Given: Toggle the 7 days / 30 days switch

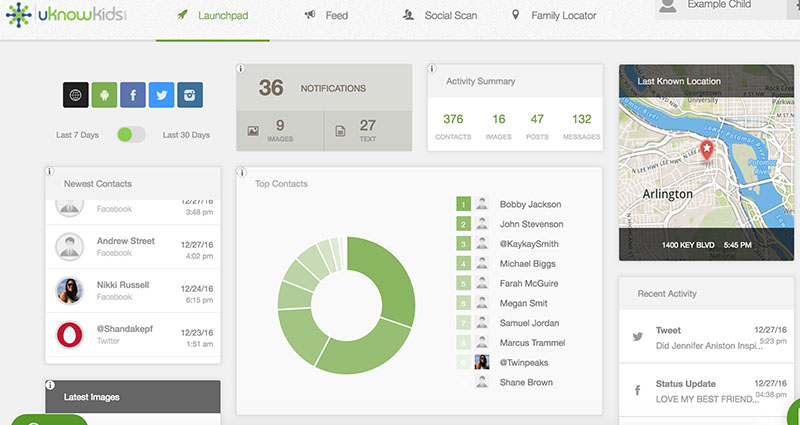Looking at the screenshot, I should 131,135.
